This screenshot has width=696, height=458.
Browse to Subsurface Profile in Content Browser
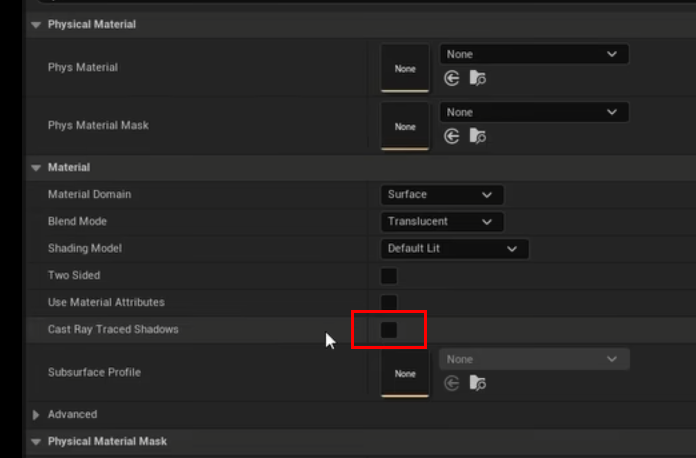(x=478, y=383)
